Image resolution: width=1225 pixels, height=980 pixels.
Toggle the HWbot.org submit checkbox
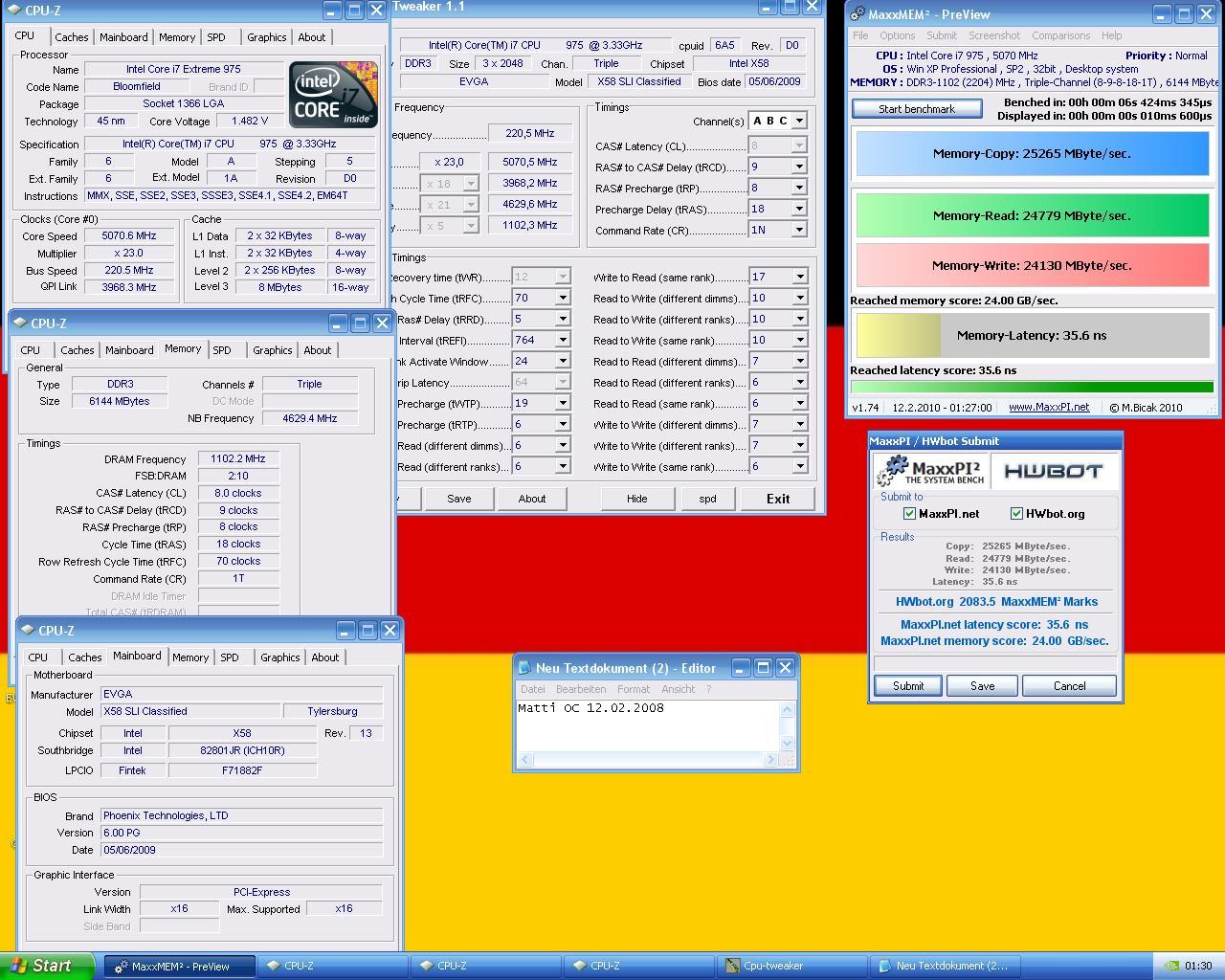[1016, 514]
